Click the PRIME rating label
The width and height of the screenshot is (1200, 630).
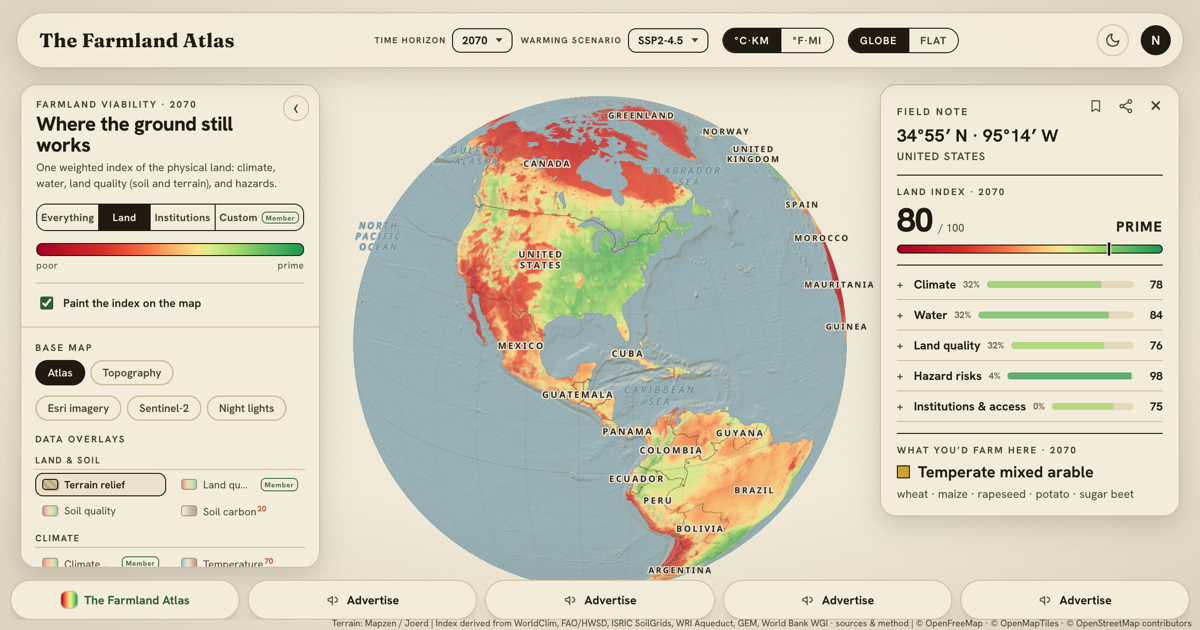click(x=1139, y=227)
